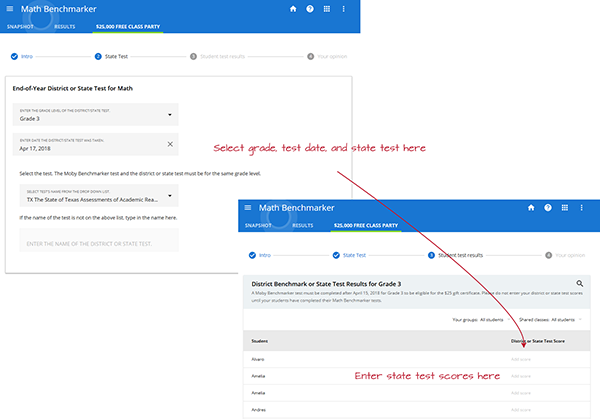Click search icon in State Test Results panel

[580, 284]
